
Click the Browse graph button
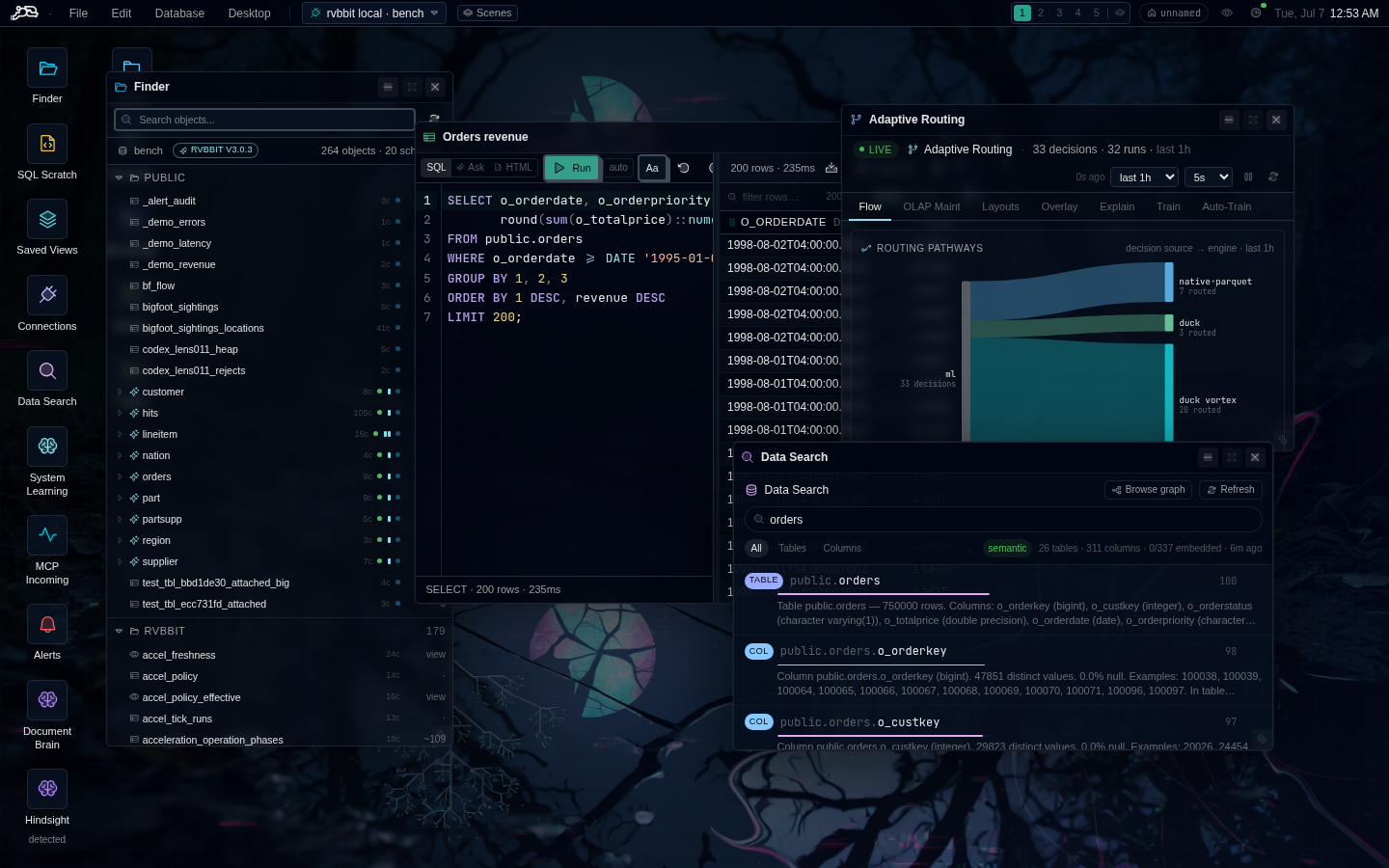click(x=1148, y=490)
